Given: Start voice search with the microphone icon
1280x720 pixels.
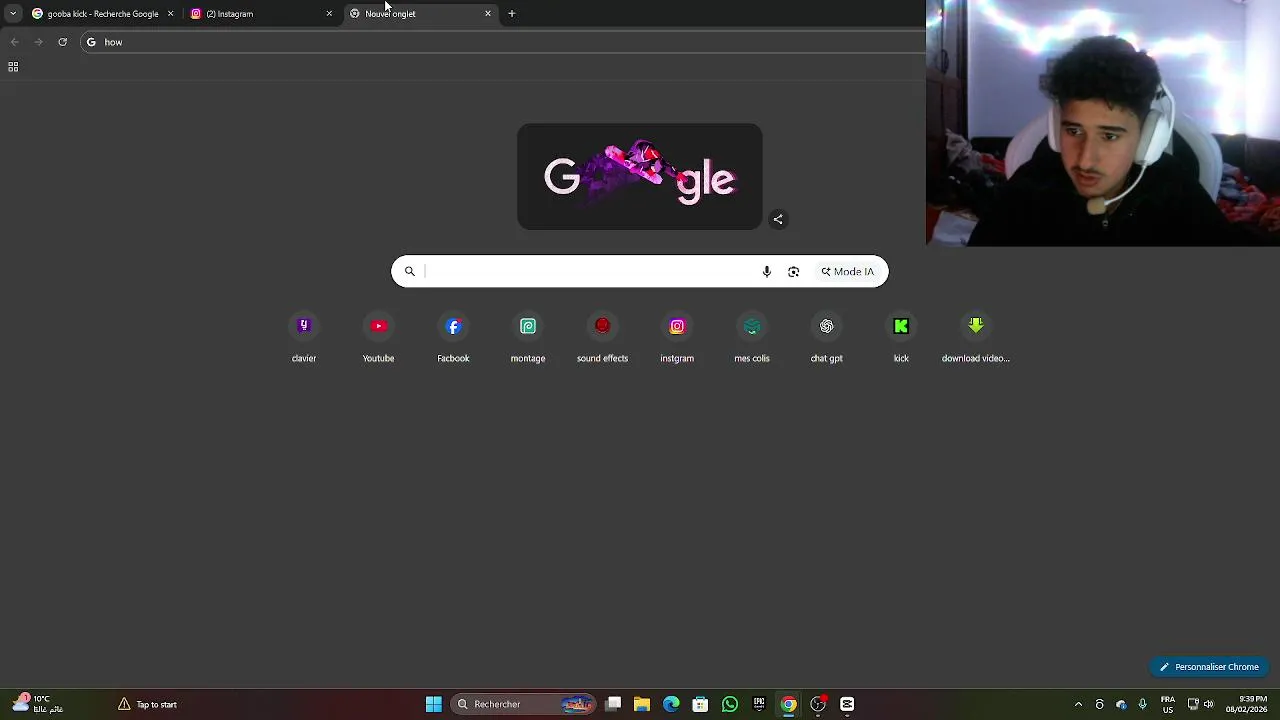Looking at the screenshot, I should click(767, 271).
